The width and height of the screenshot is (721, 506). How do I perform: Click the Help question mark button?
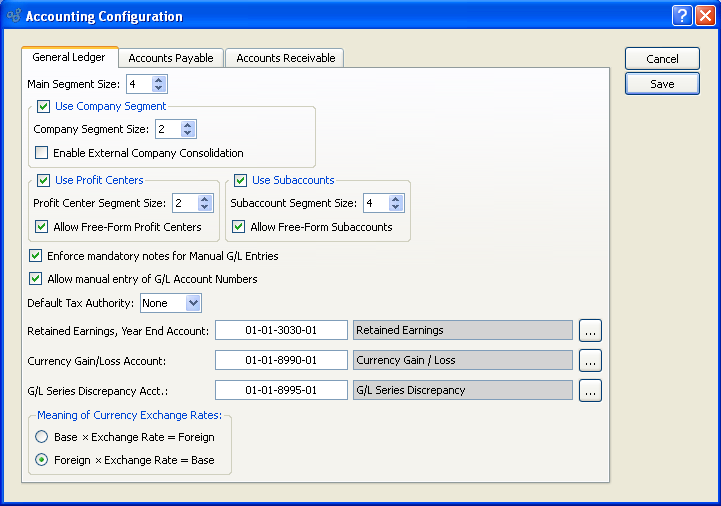click(x=682, y=16)
